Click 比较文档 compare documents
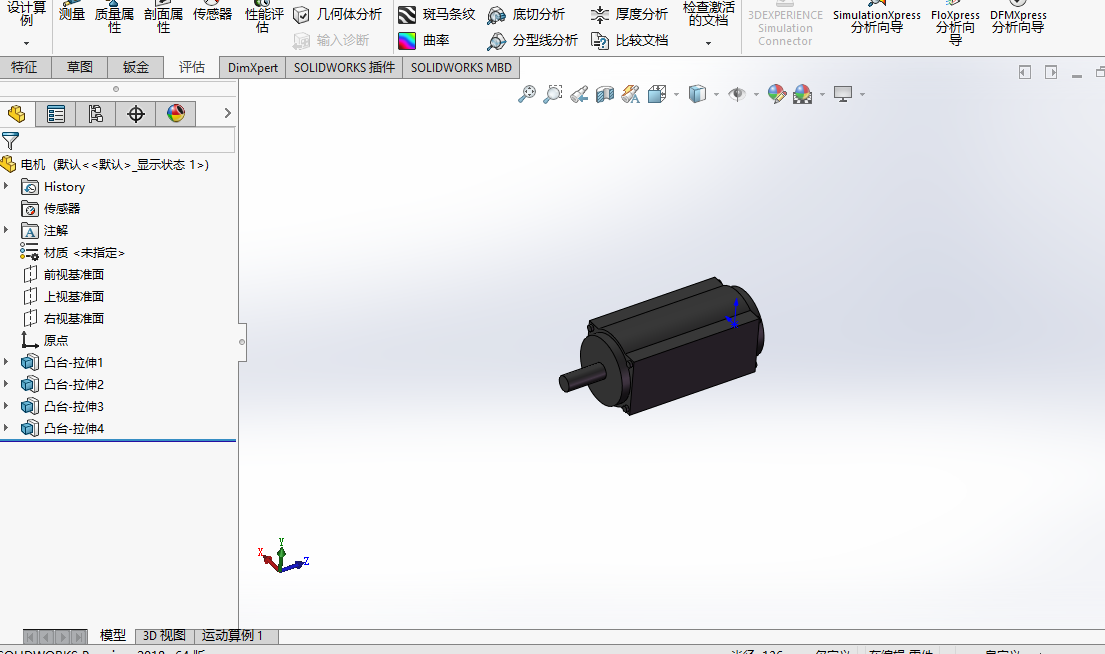 pyautogui.click(x=629, y=40)
